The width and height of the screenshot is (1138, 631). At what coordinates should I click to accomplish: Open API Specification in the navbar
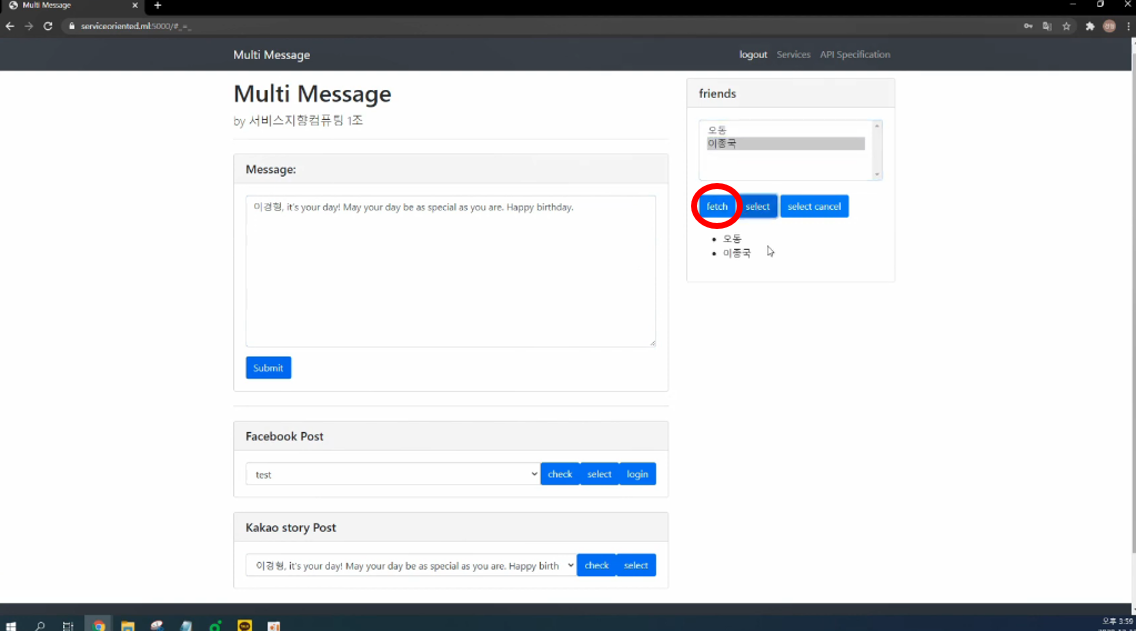click(x=855, y=54)
